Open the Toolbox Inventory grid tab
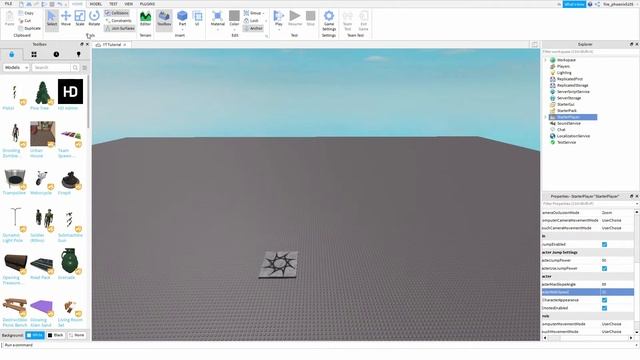The image size is (640, 360). click(x=34, y=54)
